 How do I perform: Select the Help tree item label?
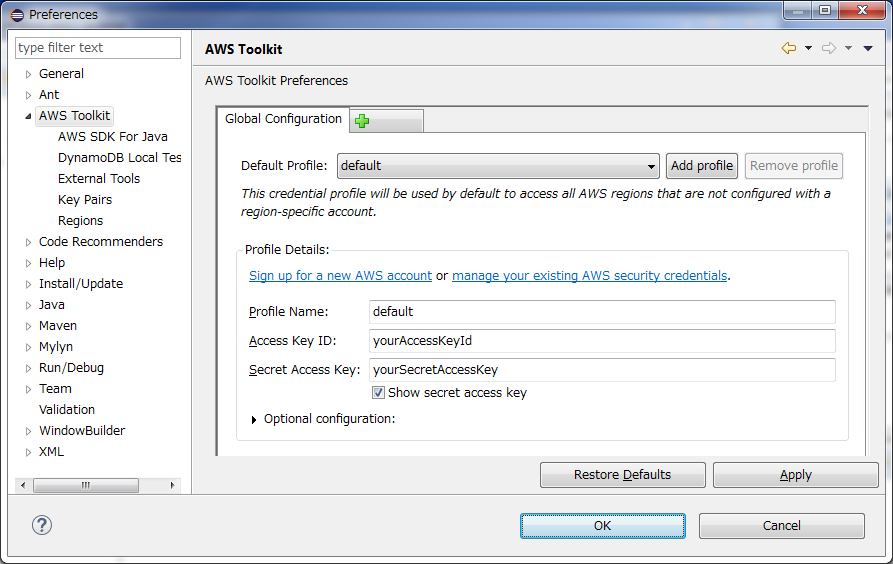tap(51, 263)
